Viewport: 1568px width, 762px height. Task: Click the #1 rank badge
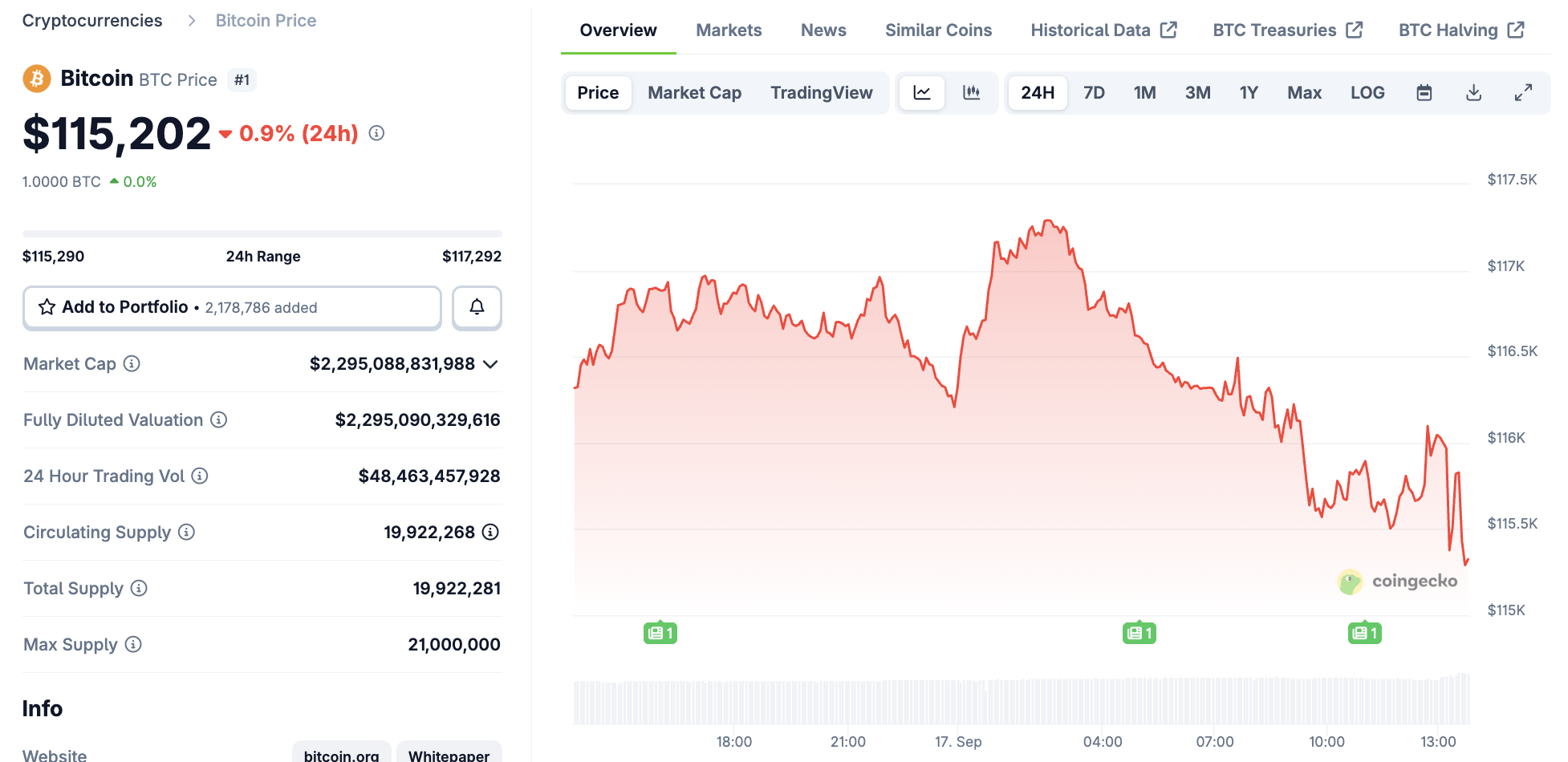(x=242, y=80)
